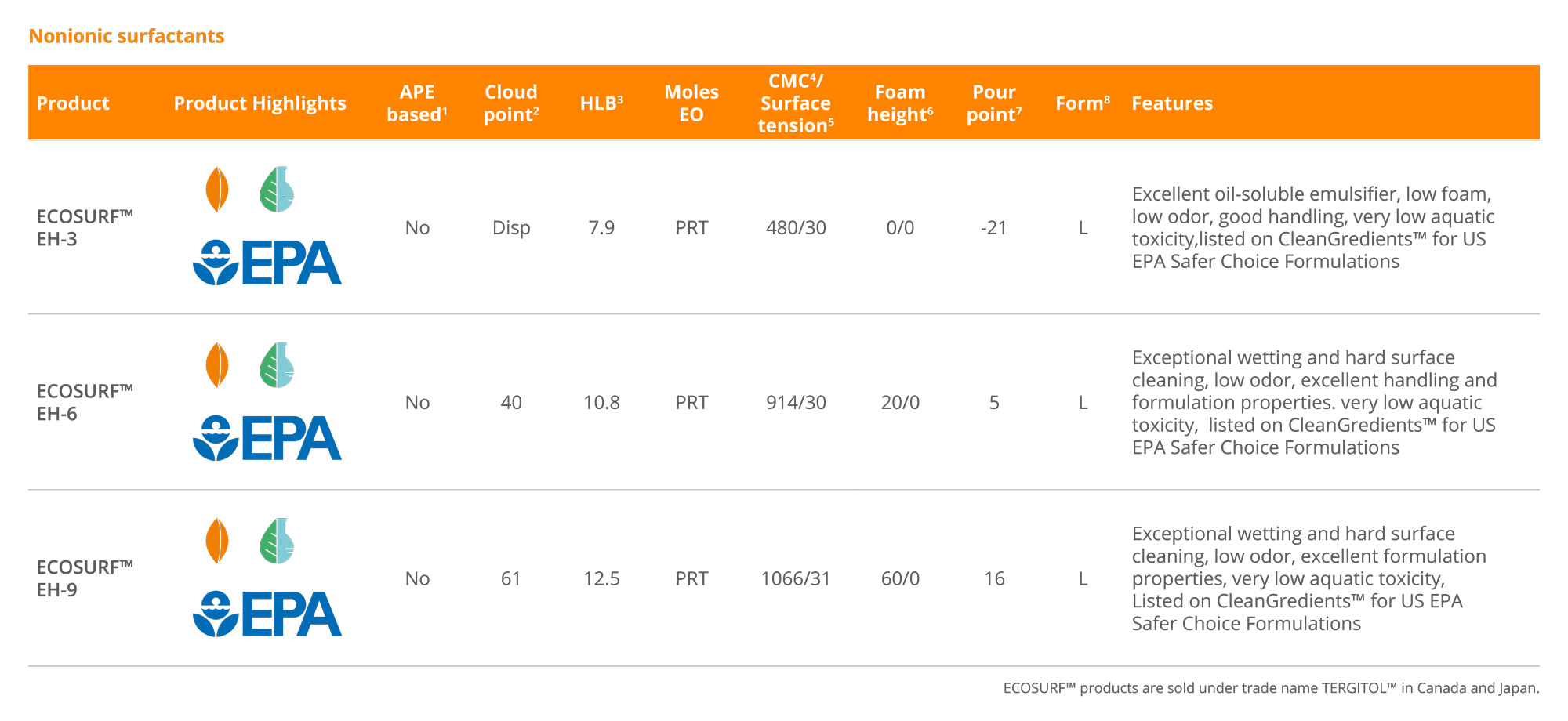The image size is (1568, 721).
Task: Click the EPA logo in the EH-9 row
Action: [267, 614]
